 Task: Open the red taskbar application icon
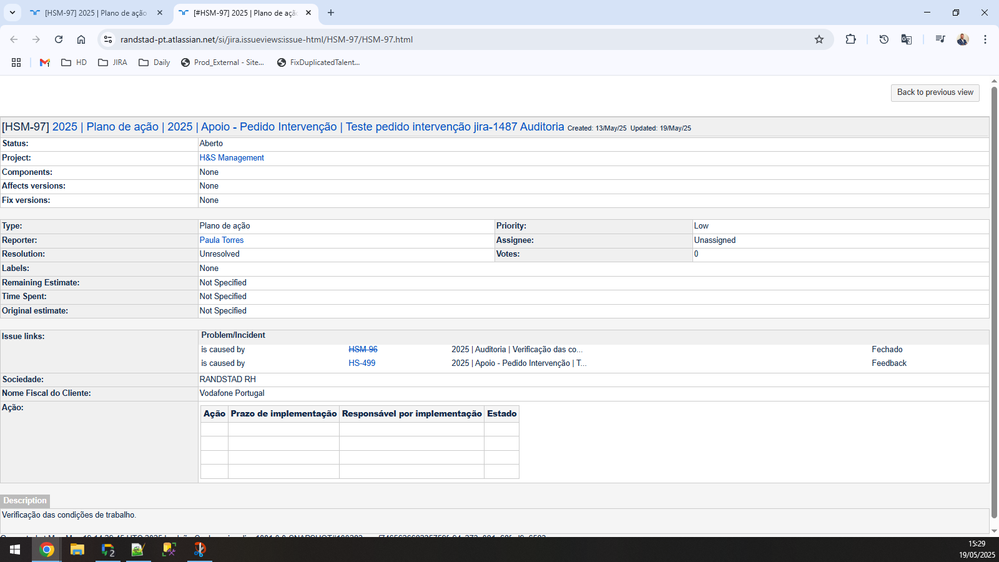click(x=199, y=549)
